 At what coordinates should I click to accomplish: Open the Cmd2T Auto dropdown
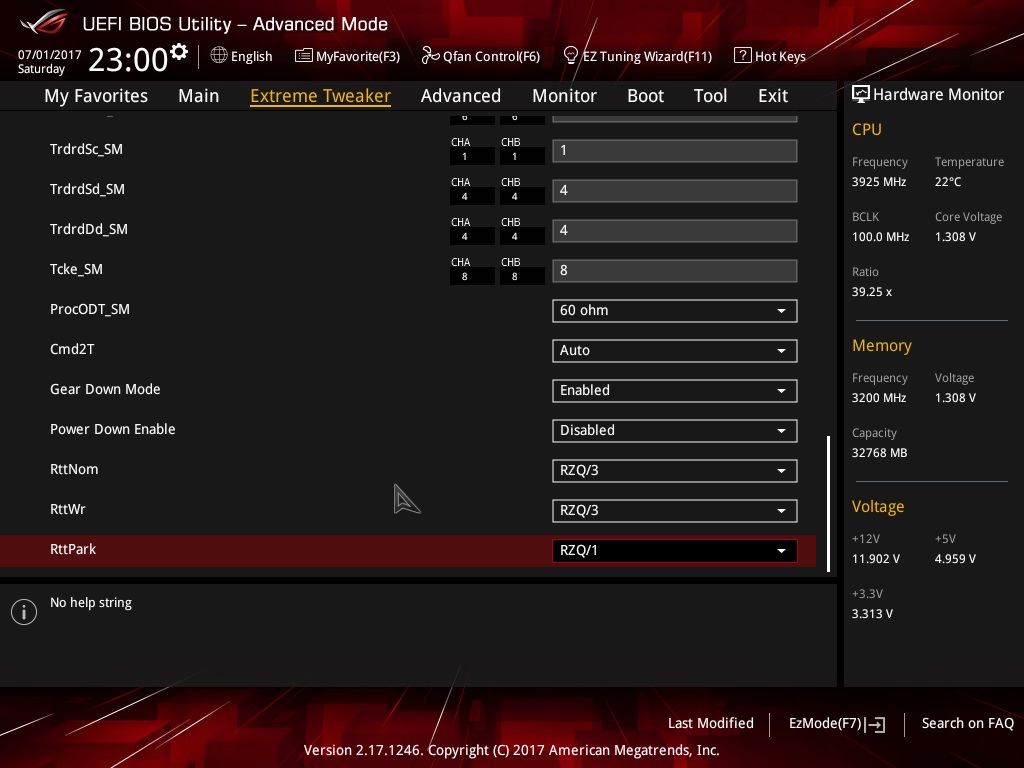[x=674, y=351]
